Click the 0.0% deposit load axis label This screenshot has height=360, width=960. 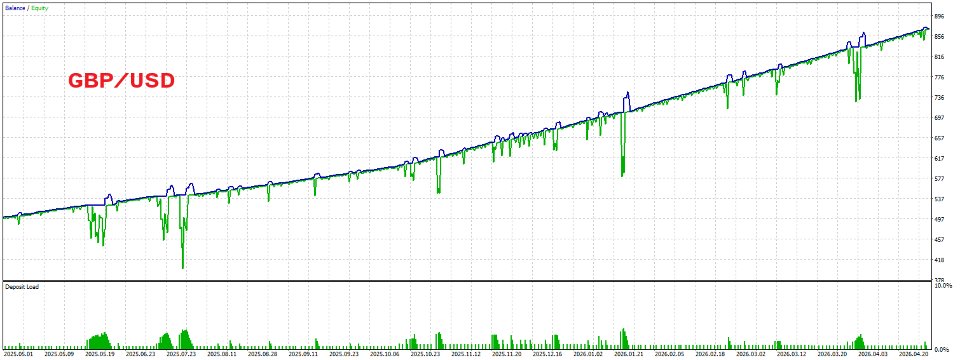click(943, 350)
